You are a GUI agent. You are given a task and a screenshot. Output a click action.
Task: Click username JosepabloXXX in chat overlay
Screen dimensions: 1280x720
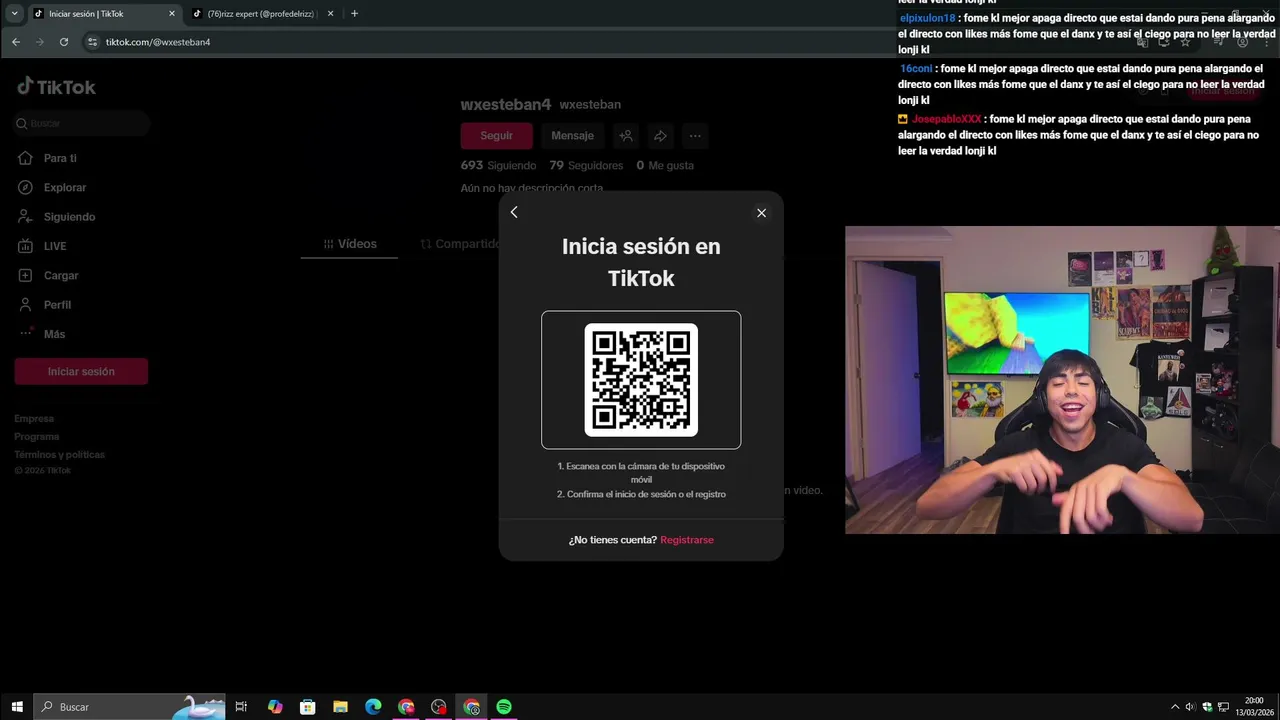946,119
